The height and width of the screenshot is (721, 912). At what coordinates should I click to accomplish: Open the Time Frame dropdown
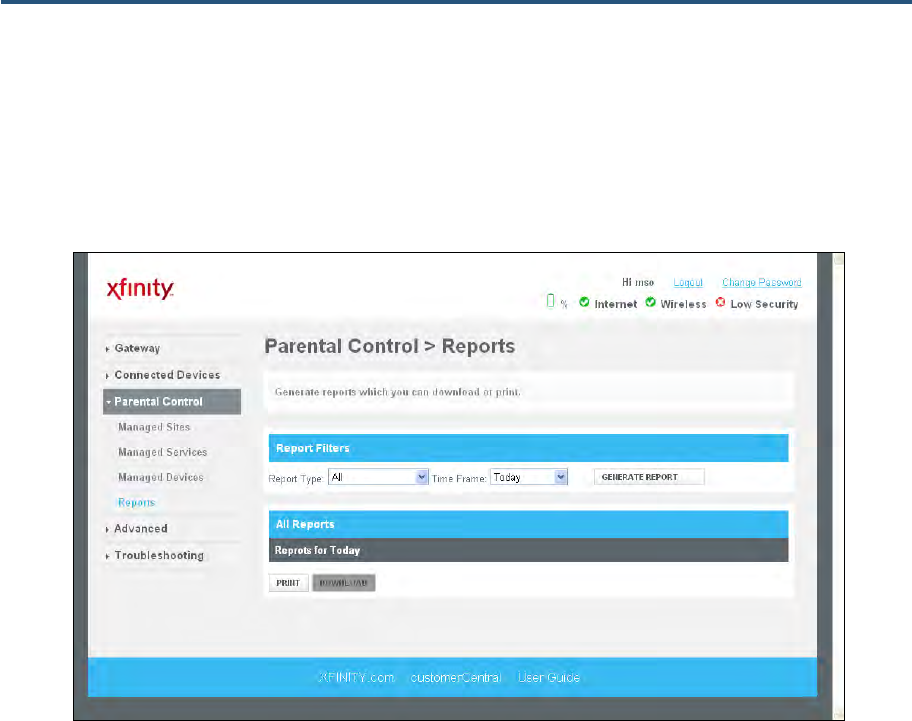(529, 477)
